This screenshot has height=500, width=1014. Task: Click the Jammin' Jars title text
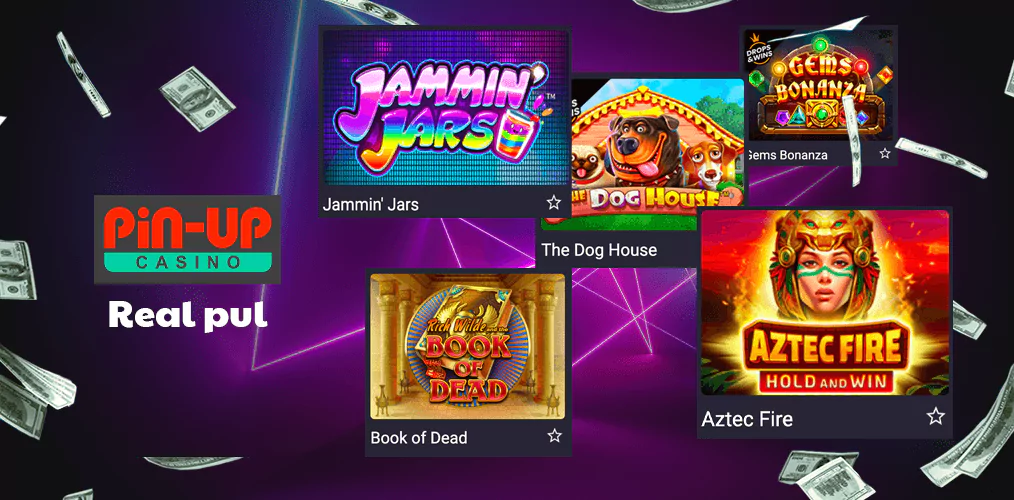[371, 204]
